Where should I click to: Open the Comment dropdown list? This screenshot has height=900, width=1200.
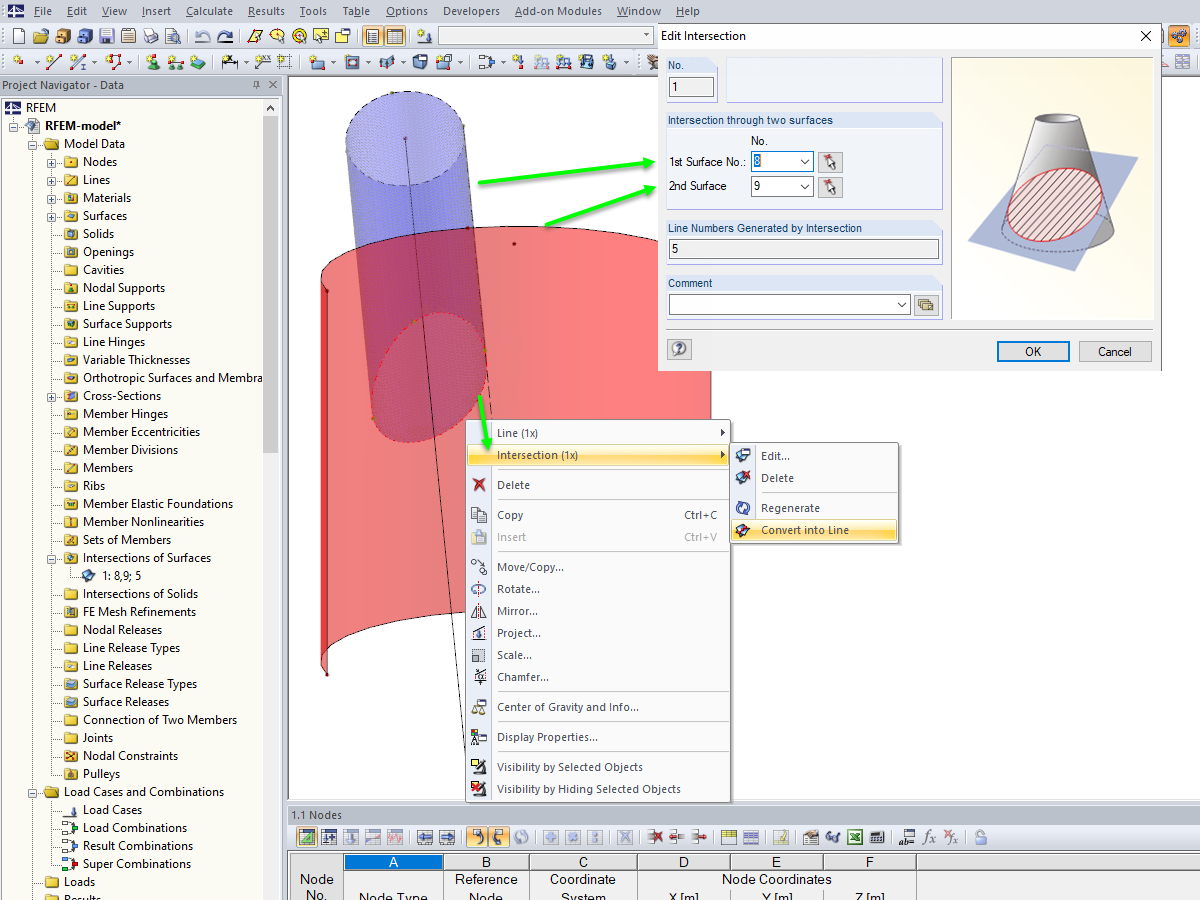coord(902,305)
